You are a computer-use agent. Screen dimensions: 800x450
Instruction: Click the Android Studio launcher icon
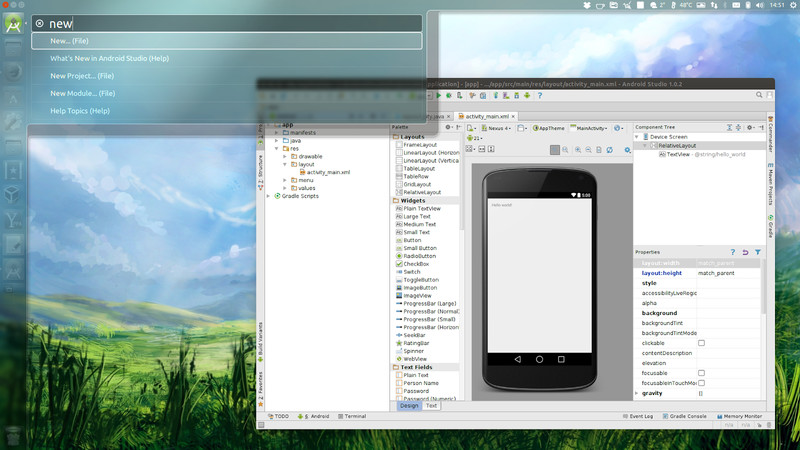[13, 23]
